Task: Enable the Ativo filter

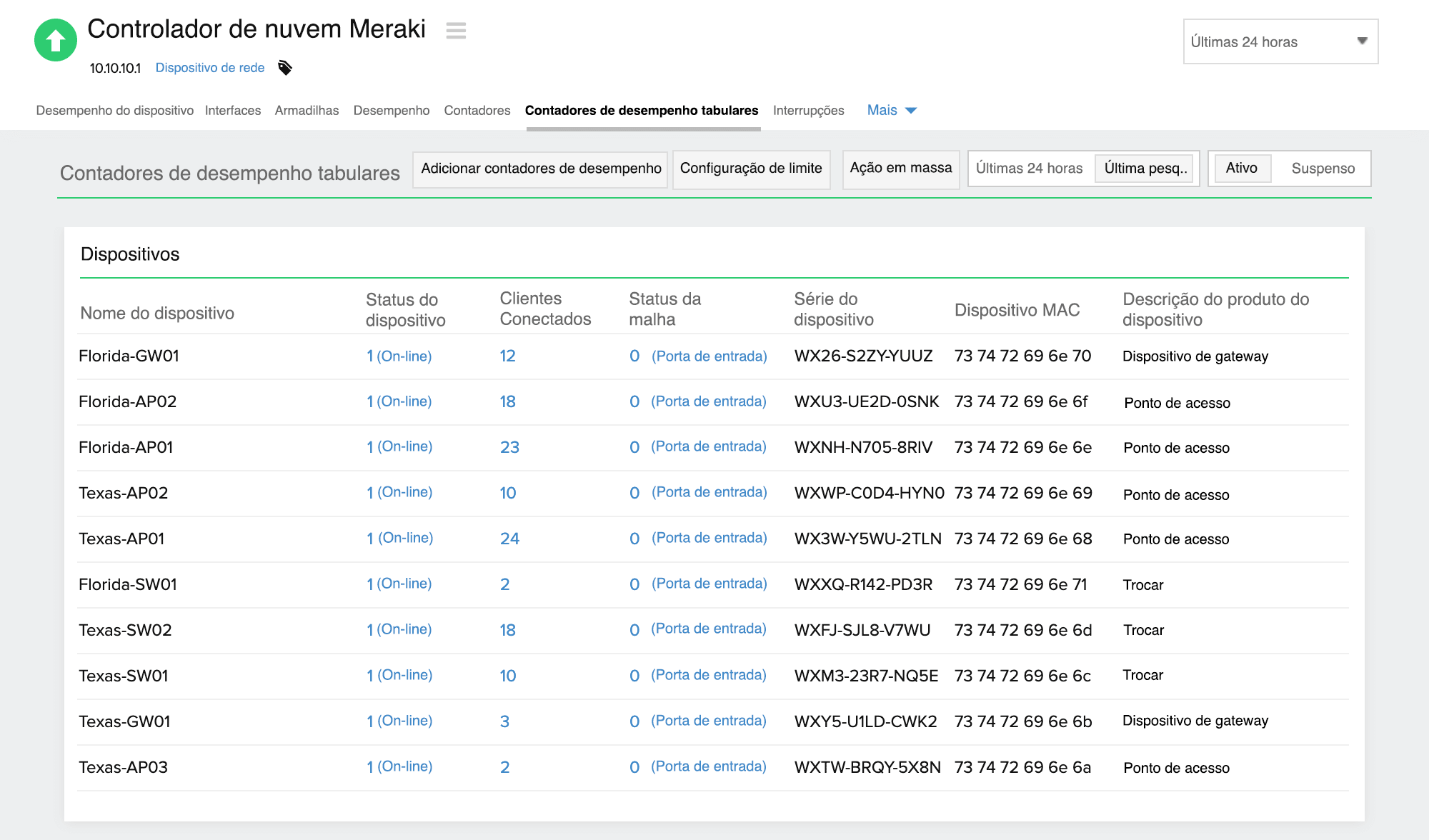Action: [x=1242, y=168]
